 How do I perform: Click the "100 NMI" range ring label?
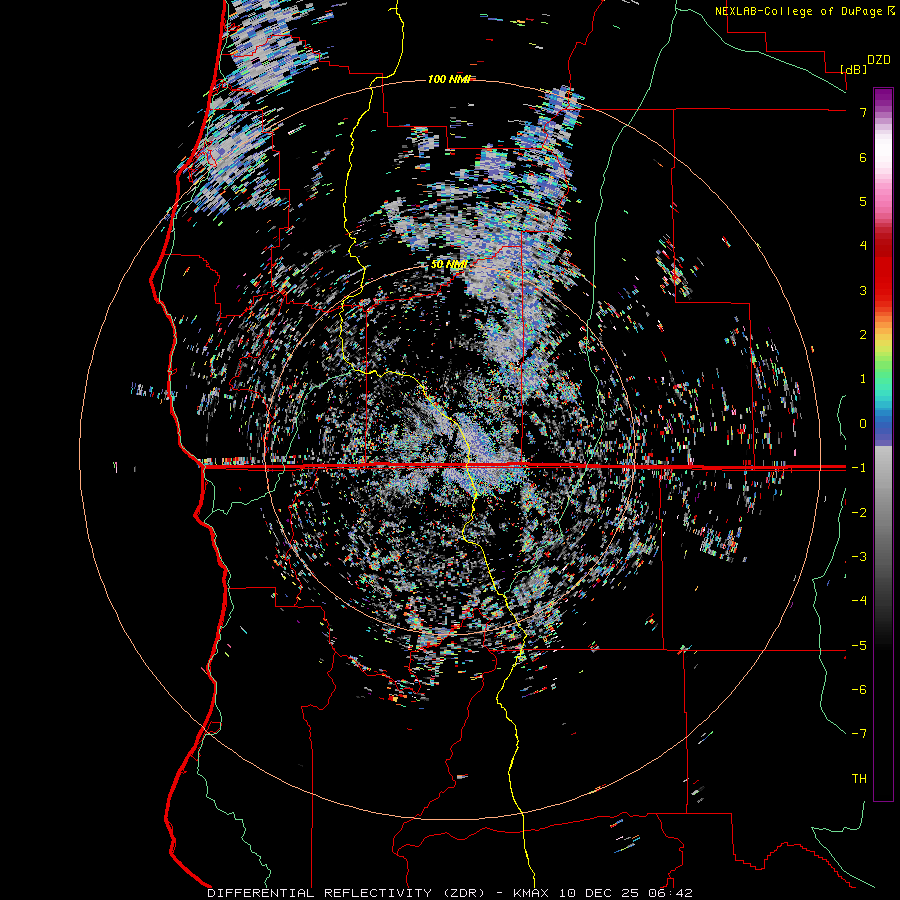pyautogui.click(x=449, y=79)
